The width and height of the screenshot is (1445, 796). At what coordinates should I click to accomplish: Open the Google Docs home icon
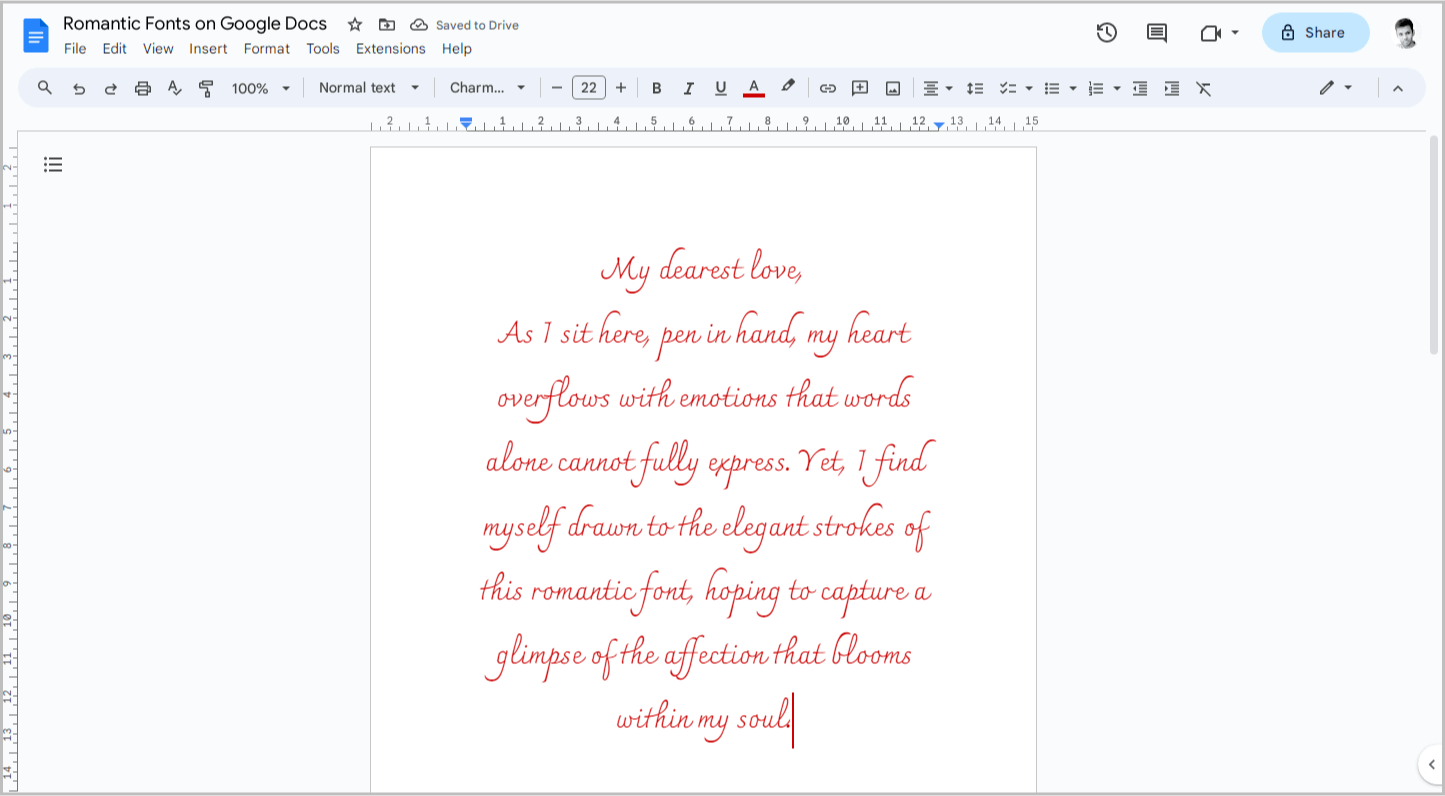coord(36,36)
